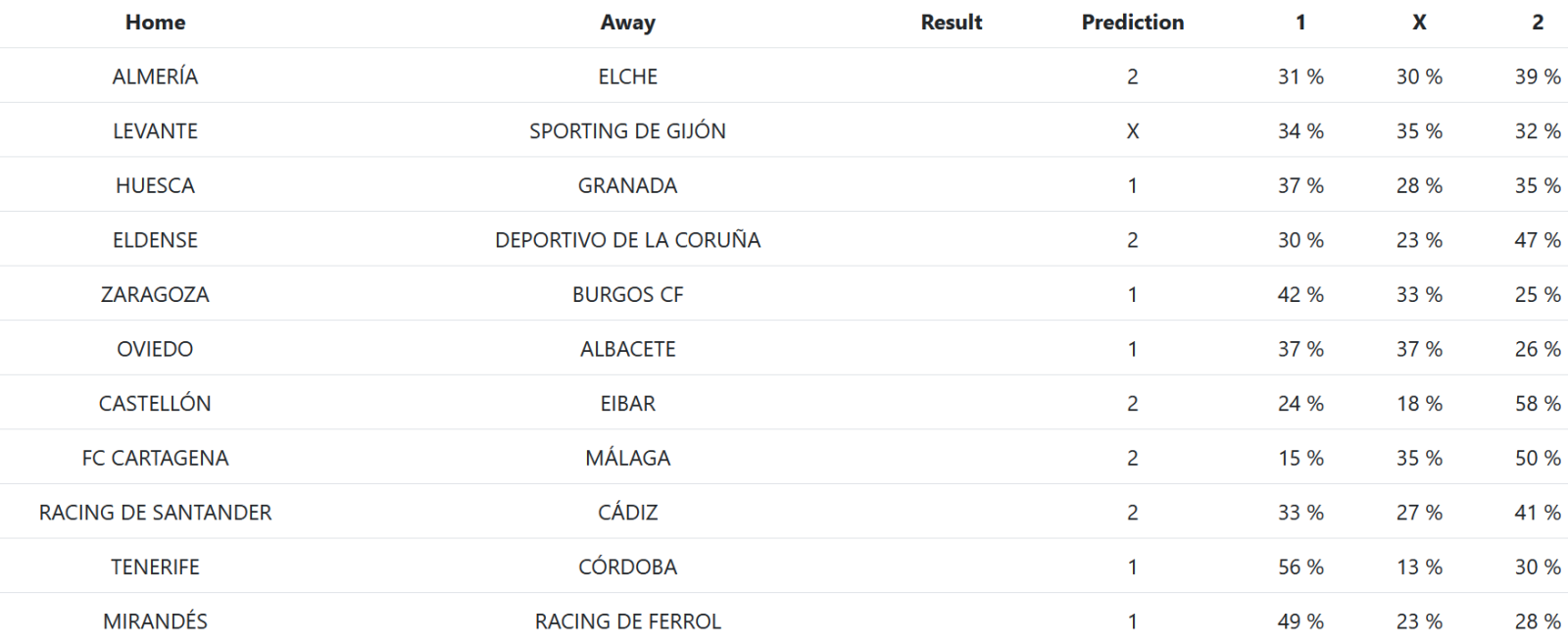
Task: Click RACING DE SANTANDER in the Home column
Action: tap(155, 513)
